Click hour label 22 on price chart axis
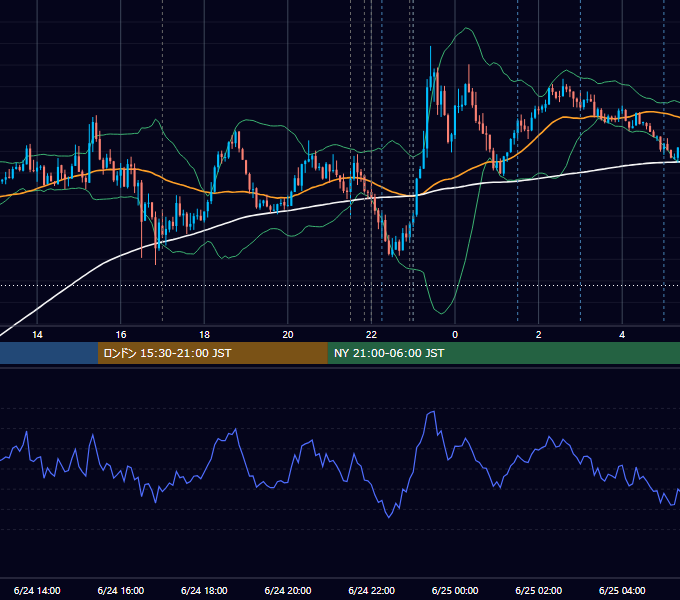This screenshot has width=680, height=600. pos(371,335)
